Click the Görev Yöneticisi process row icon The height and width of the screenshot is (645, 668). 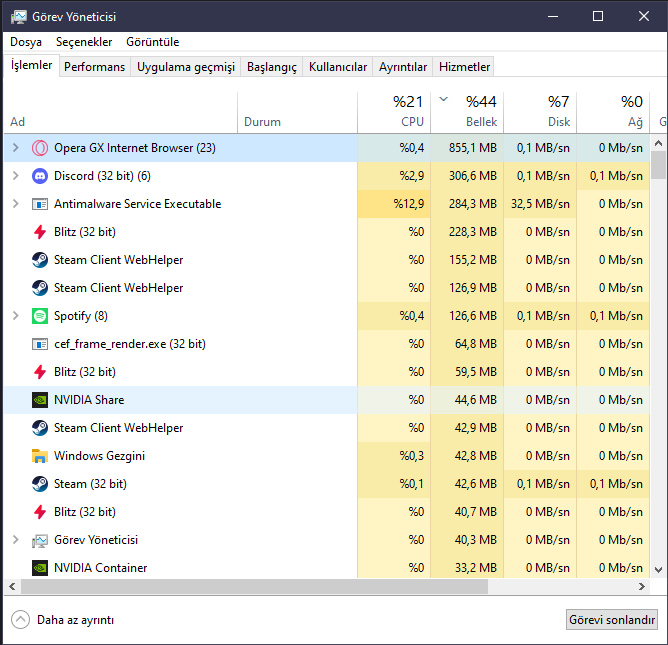pos(40,540)
